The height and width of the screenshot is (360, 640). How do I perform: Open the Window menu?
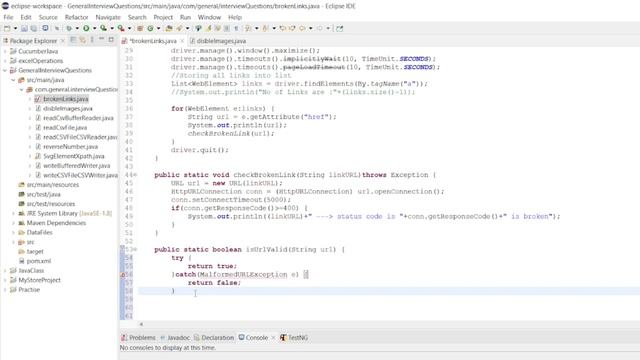pyautogui.click(x=209, y=17)
